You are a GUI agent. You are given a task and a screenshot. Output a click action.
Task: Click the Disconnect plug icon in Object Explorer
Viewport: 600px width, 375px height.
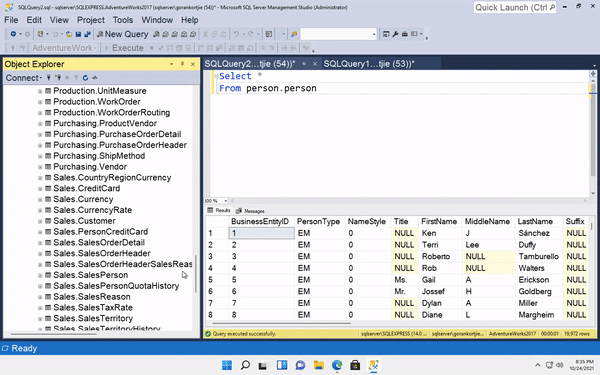click(58, 78)
